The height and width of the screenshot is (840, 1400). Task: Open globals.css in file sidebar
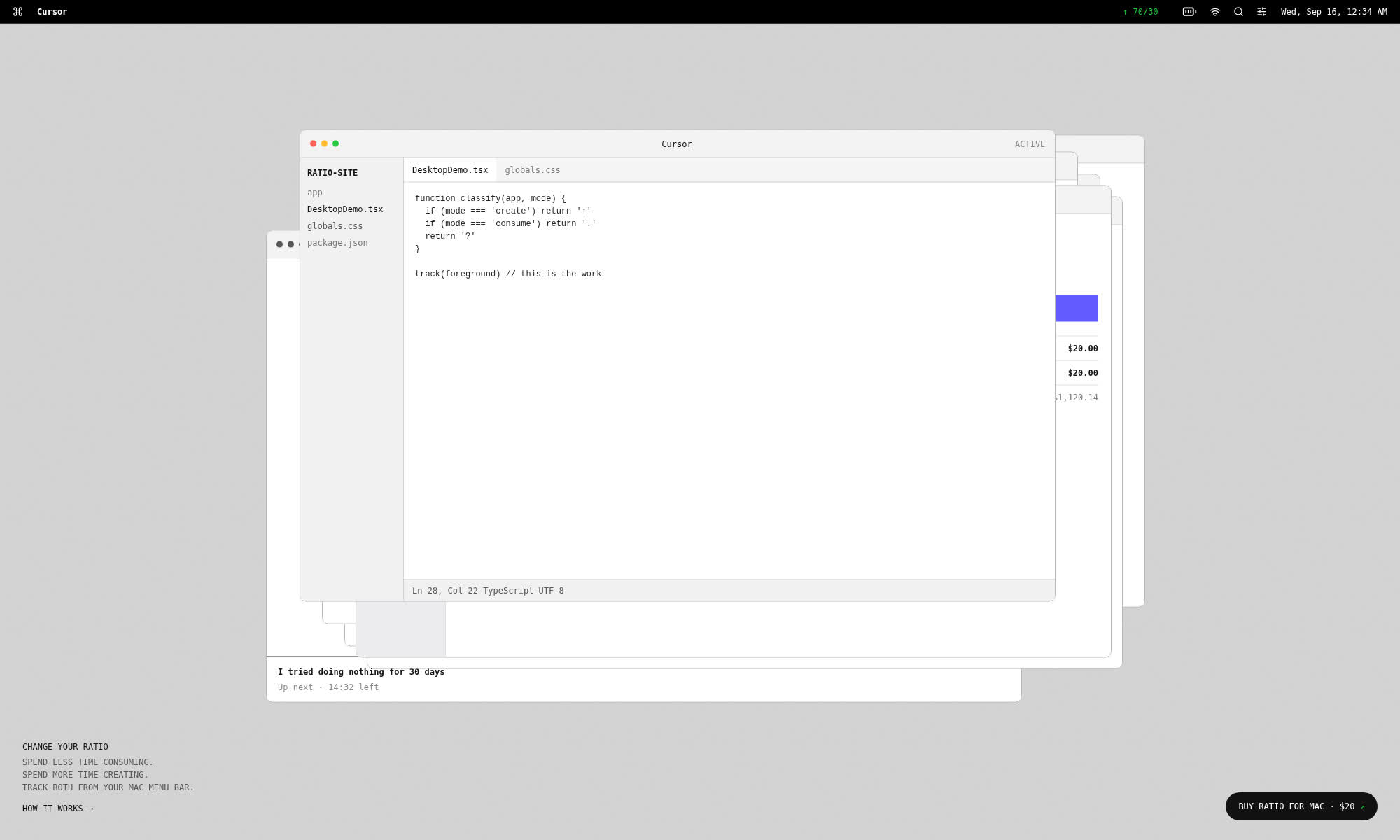pos(335,226)
